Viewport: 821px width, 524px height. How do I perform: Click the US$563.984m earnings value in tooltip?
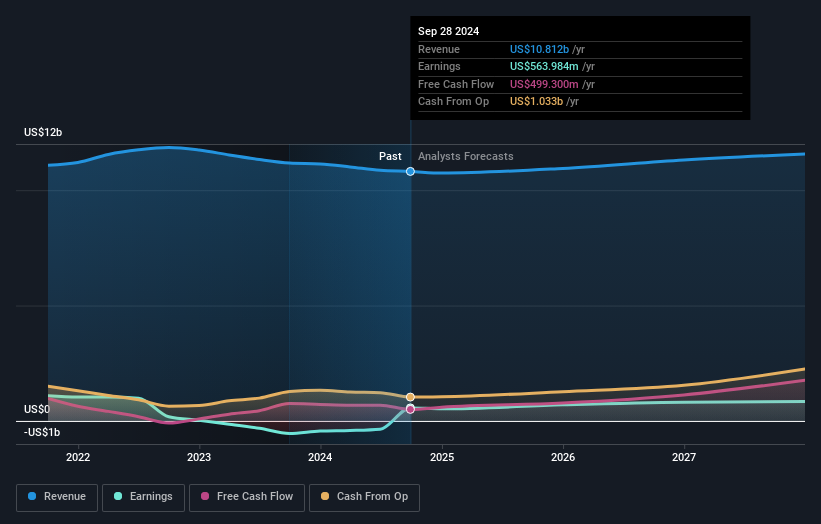tap(544, 66)
